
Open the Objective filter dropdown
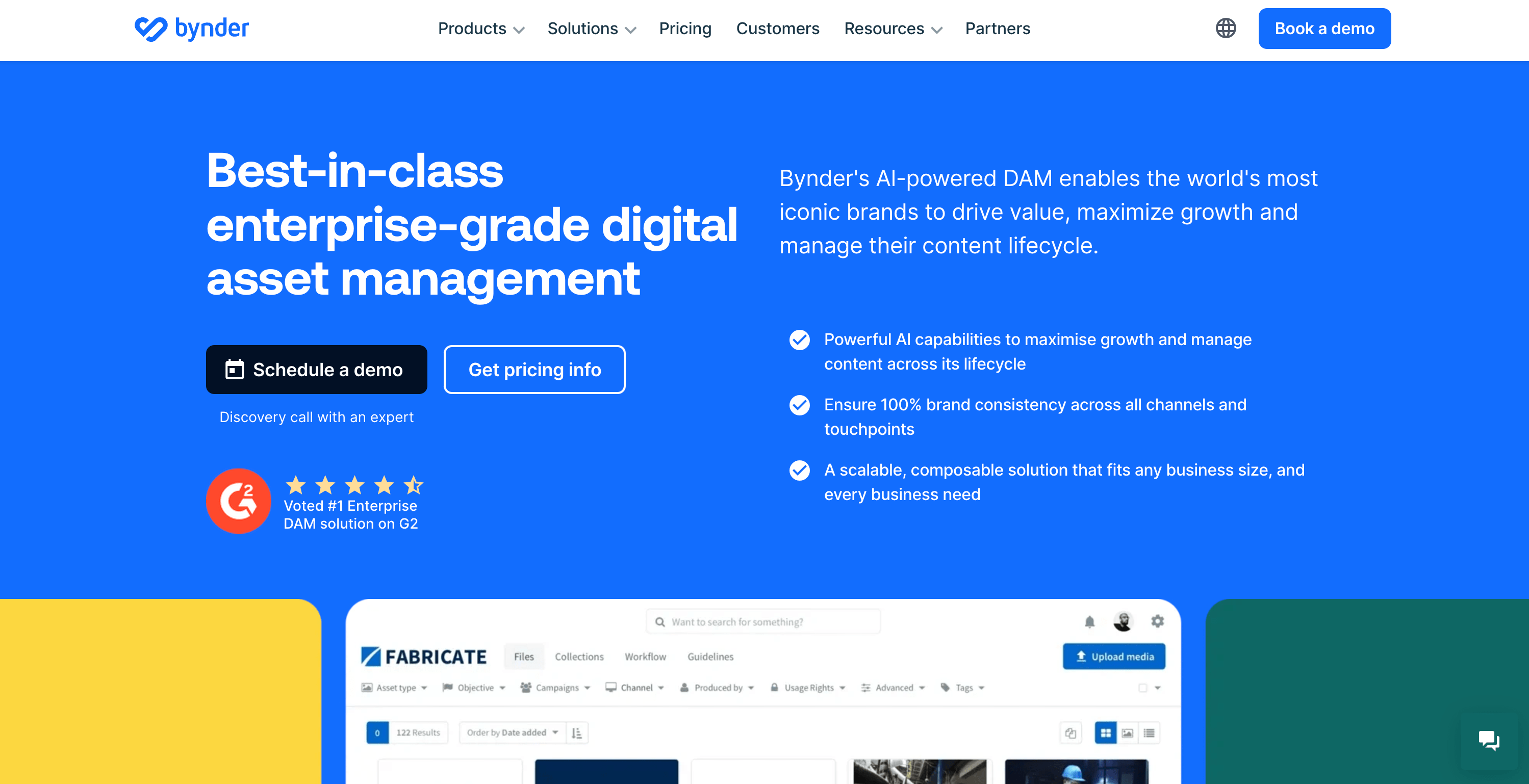coord(474,688)
